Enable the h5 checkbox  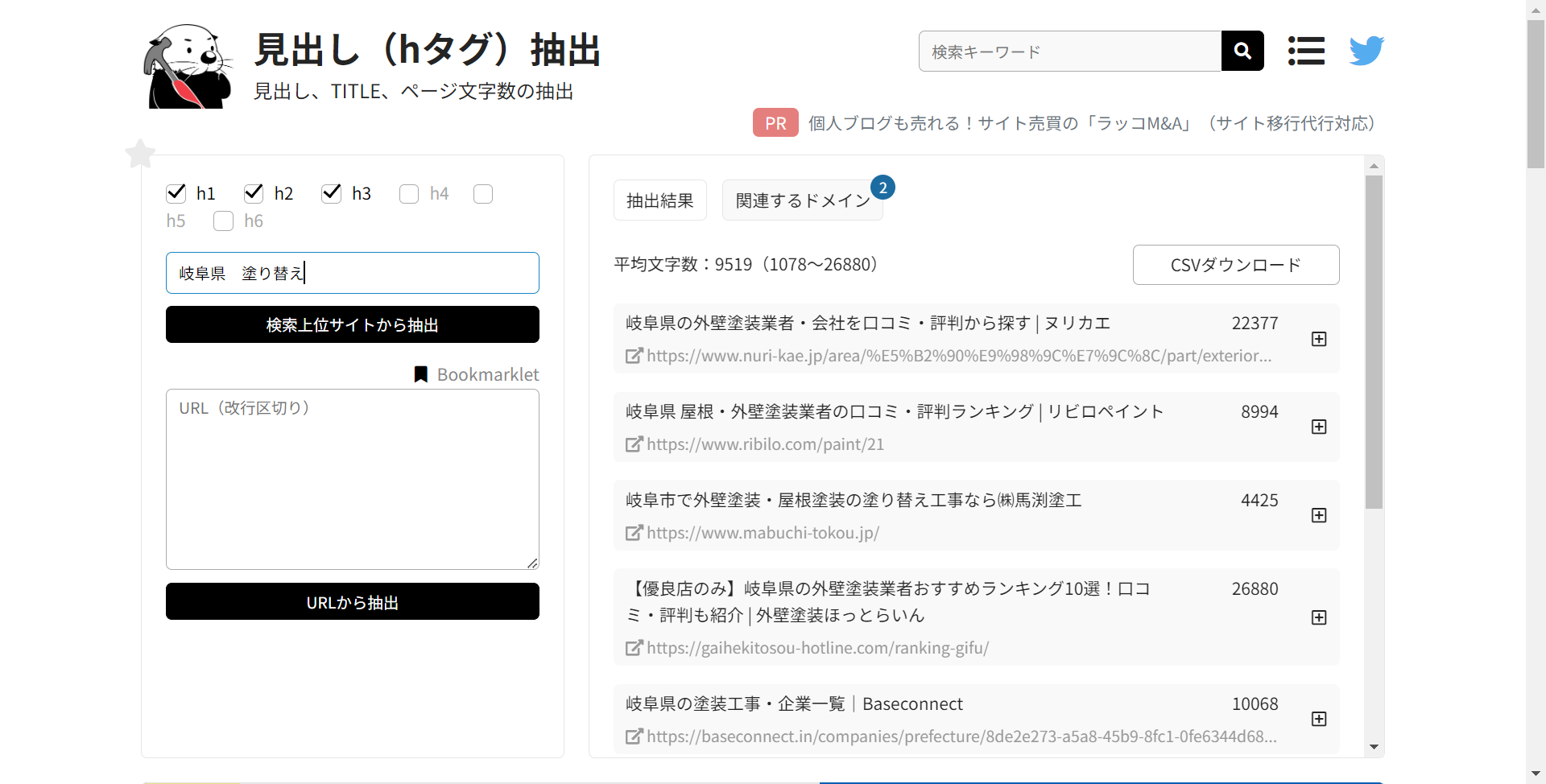click(483, 194)
